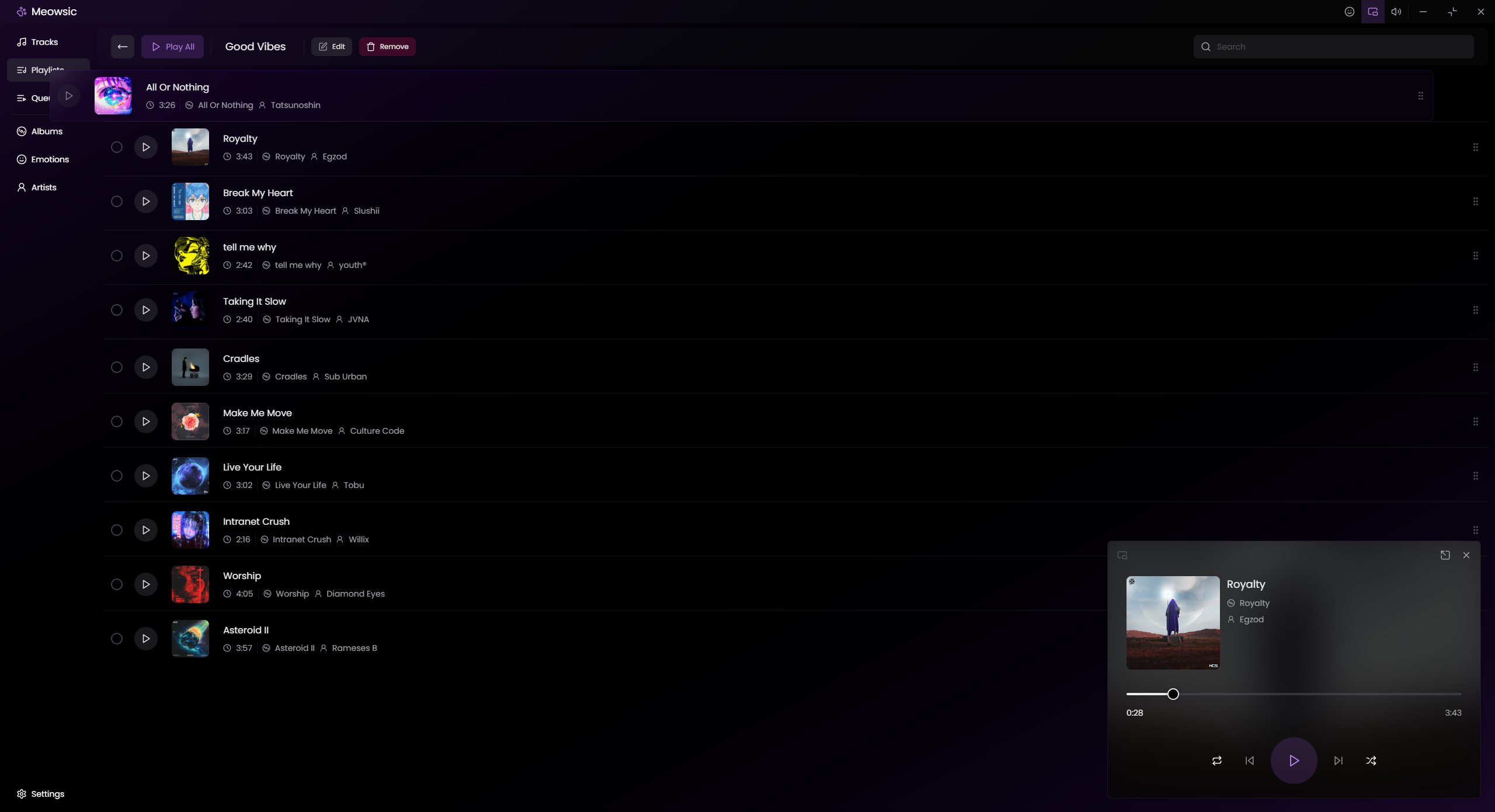
Task: Play the Cradles track
Action: coord(146,367)
